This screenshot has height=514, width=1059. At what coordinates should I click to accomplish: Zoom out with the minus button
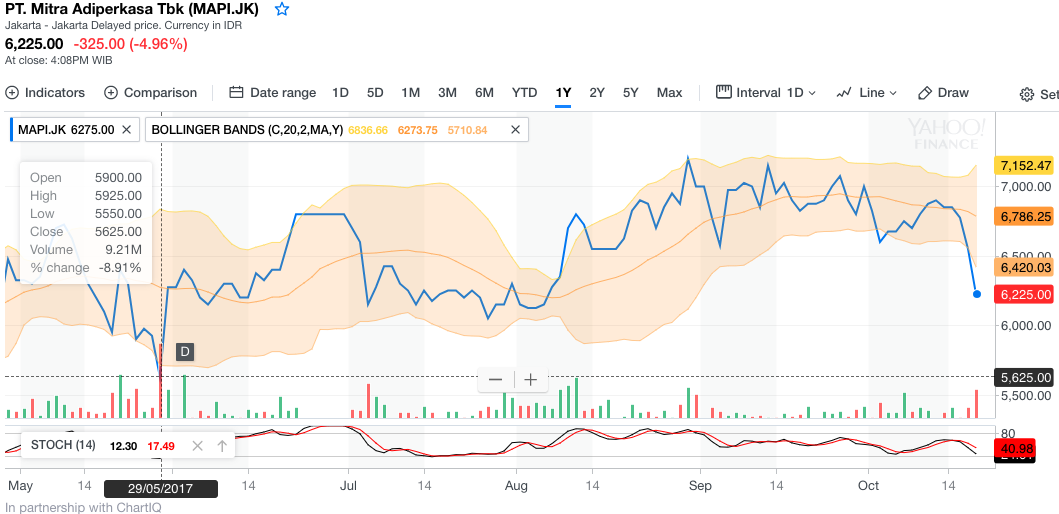tap(495, 380)
